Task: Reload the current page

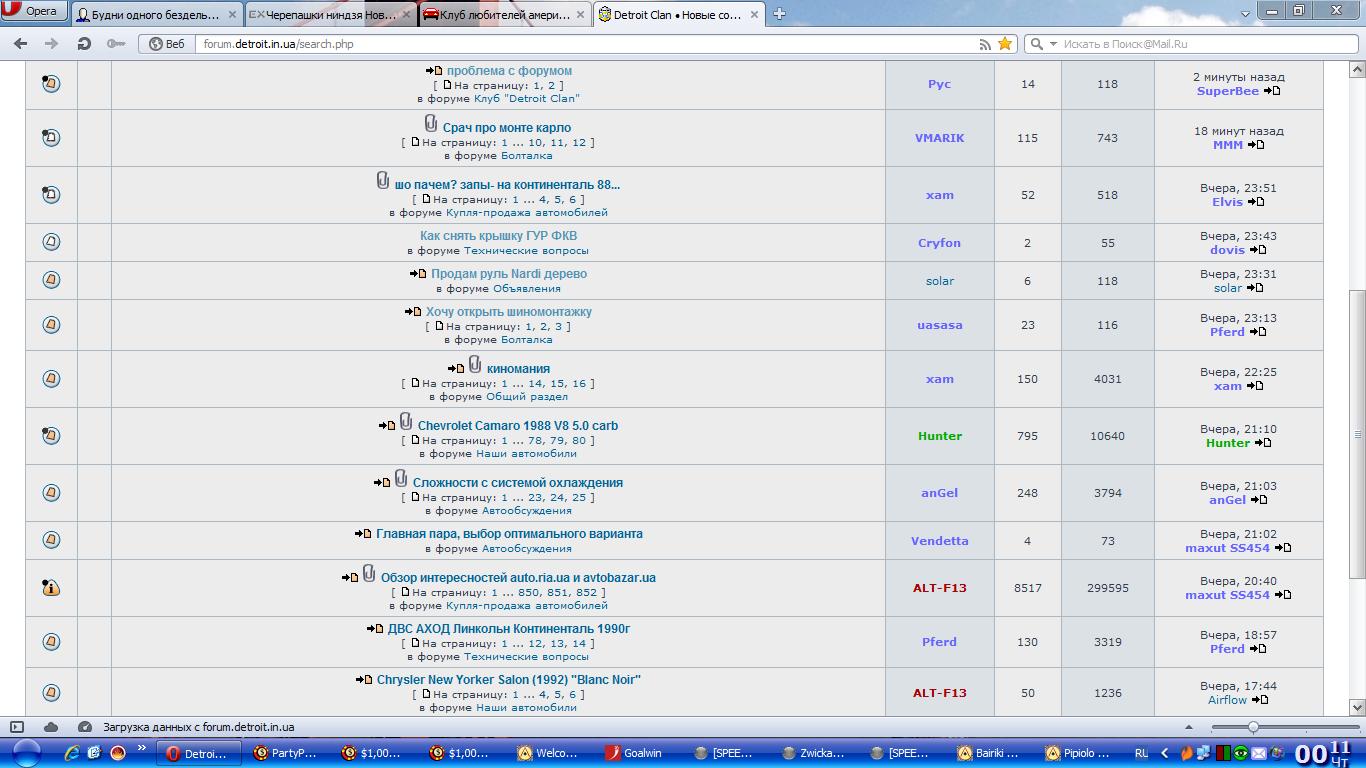Action: pyautogui.click(x=84, y=44)
